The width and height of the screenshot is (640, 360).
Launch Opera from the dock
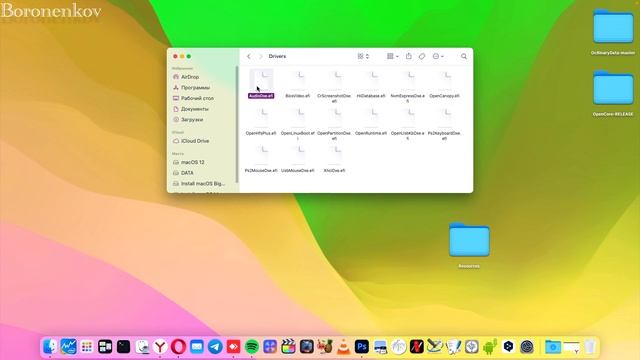178,347
